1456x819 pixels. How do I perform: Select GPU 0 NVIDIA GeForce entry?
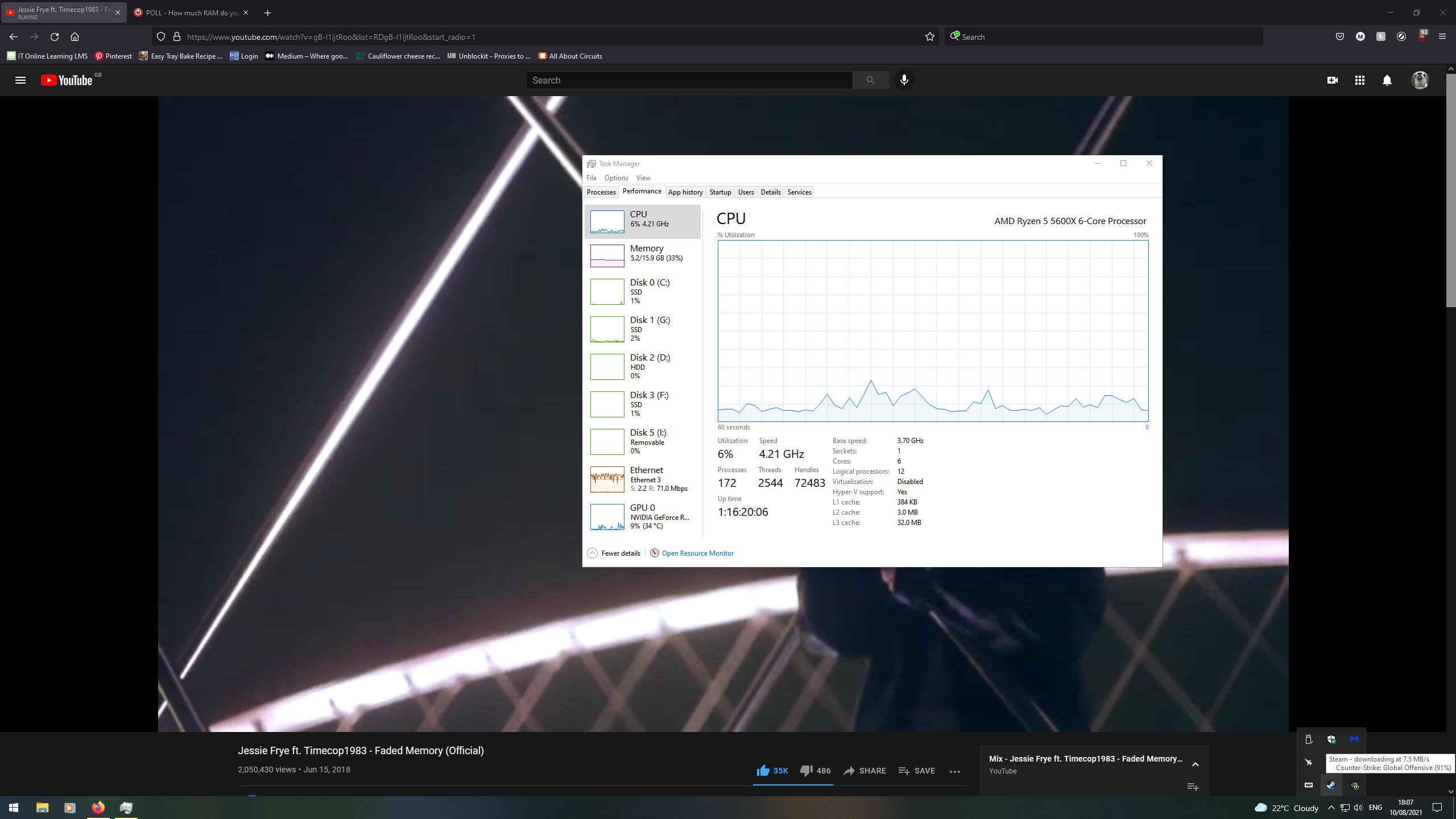point(643,516)
